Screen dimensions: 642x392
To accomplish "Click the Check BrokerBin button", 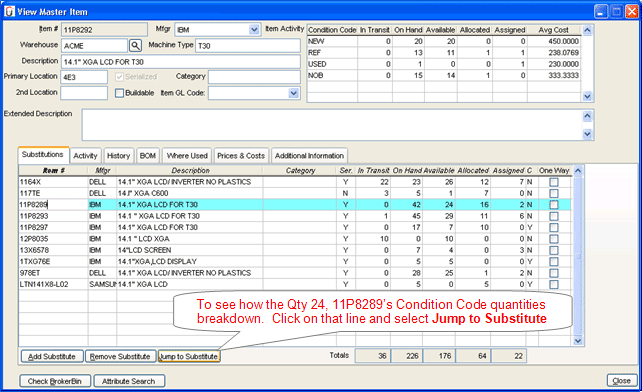I will coord(55,381).
